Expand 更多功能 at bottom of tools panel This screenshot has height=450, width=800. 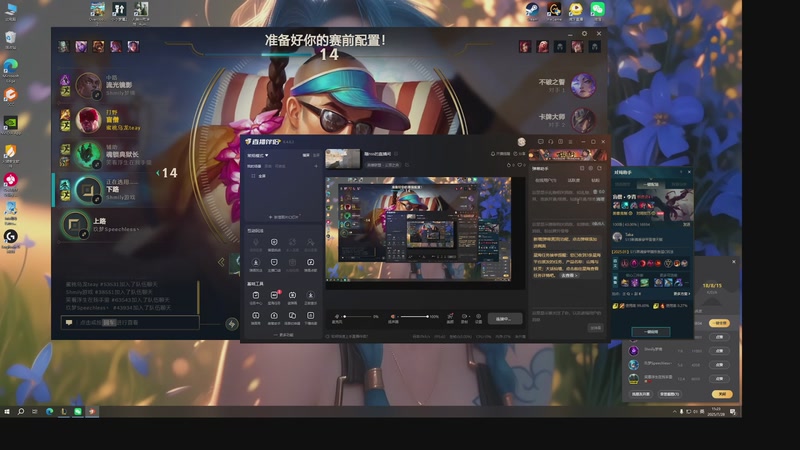point(284,335)
